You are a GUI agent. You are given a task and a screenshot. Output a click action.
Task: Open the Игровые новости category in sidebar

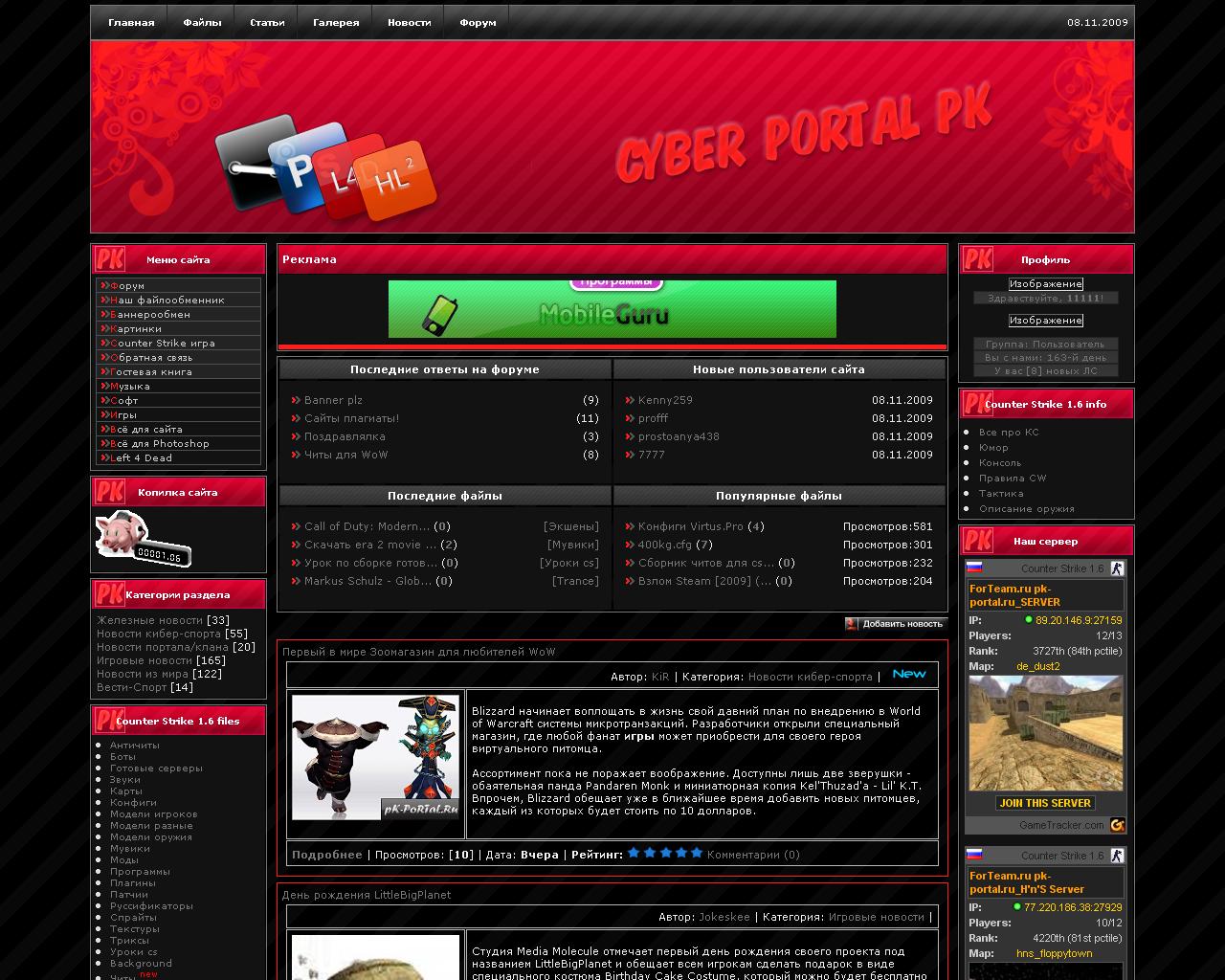tap(145, 660)
